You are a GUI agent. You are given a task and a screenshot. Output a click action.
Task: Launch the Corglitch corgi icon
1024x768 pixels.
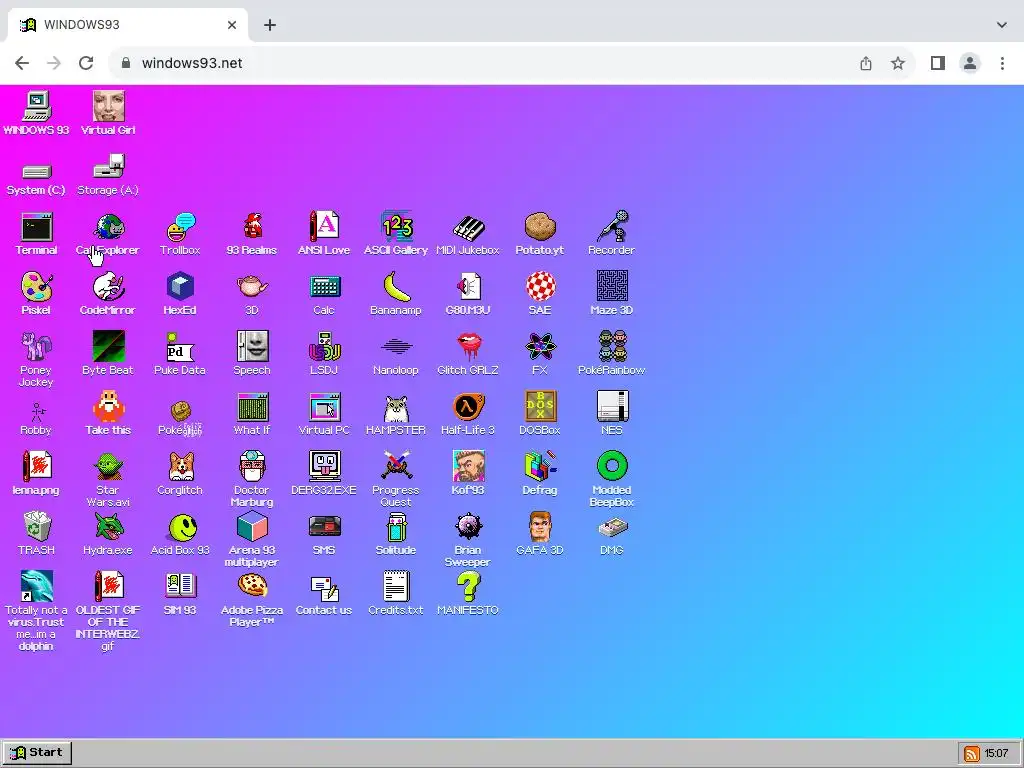pyautogui.click(x=180, y=467)
